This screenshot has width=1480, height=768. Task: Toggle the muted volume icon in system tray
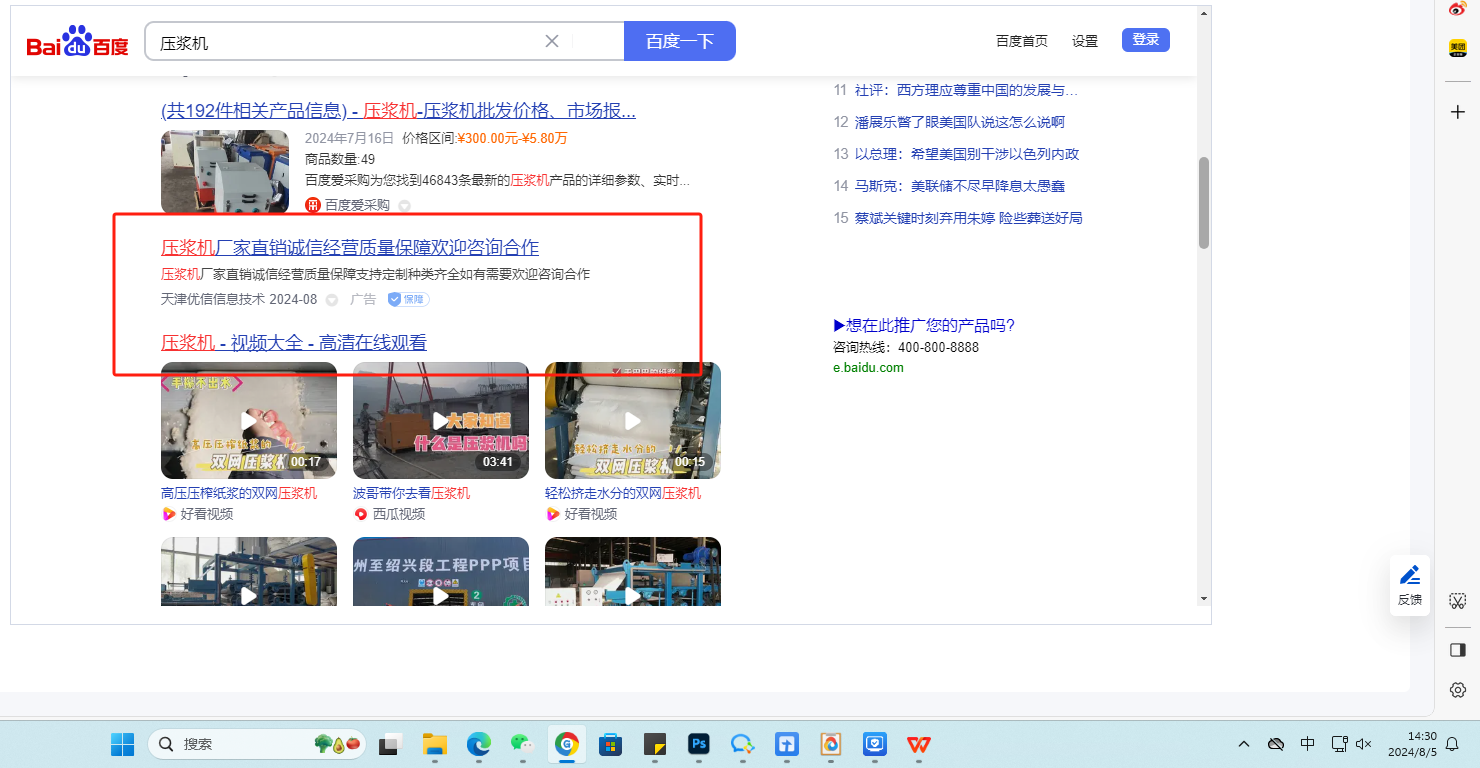pyautogui.click(x=1363, y=744)
